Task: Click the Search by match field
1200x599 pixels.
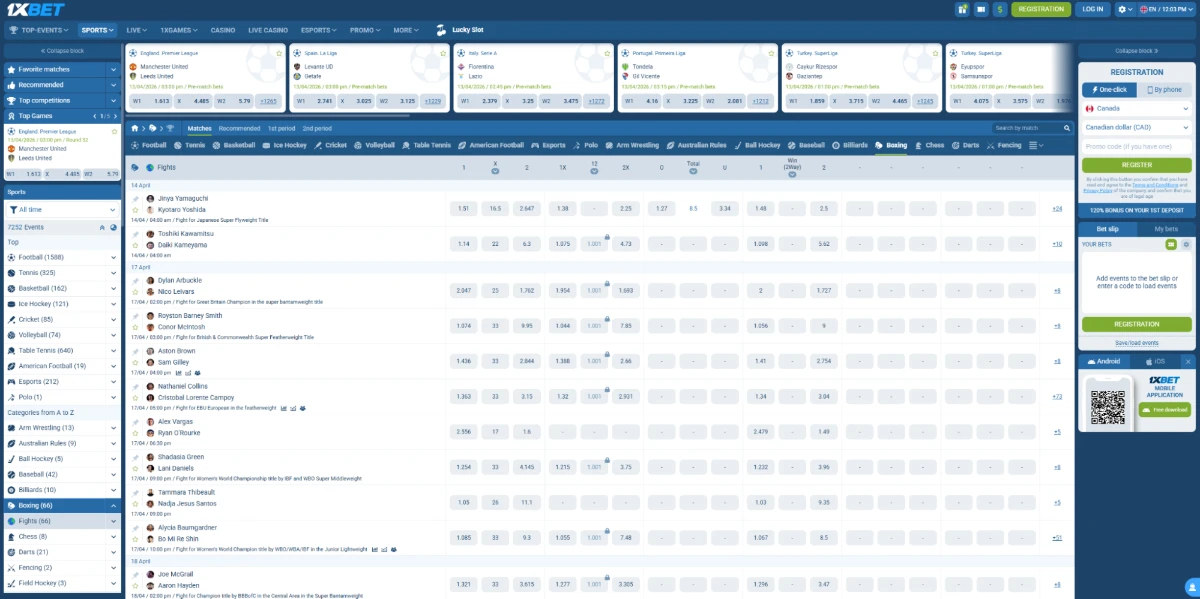Action: 1025,128
